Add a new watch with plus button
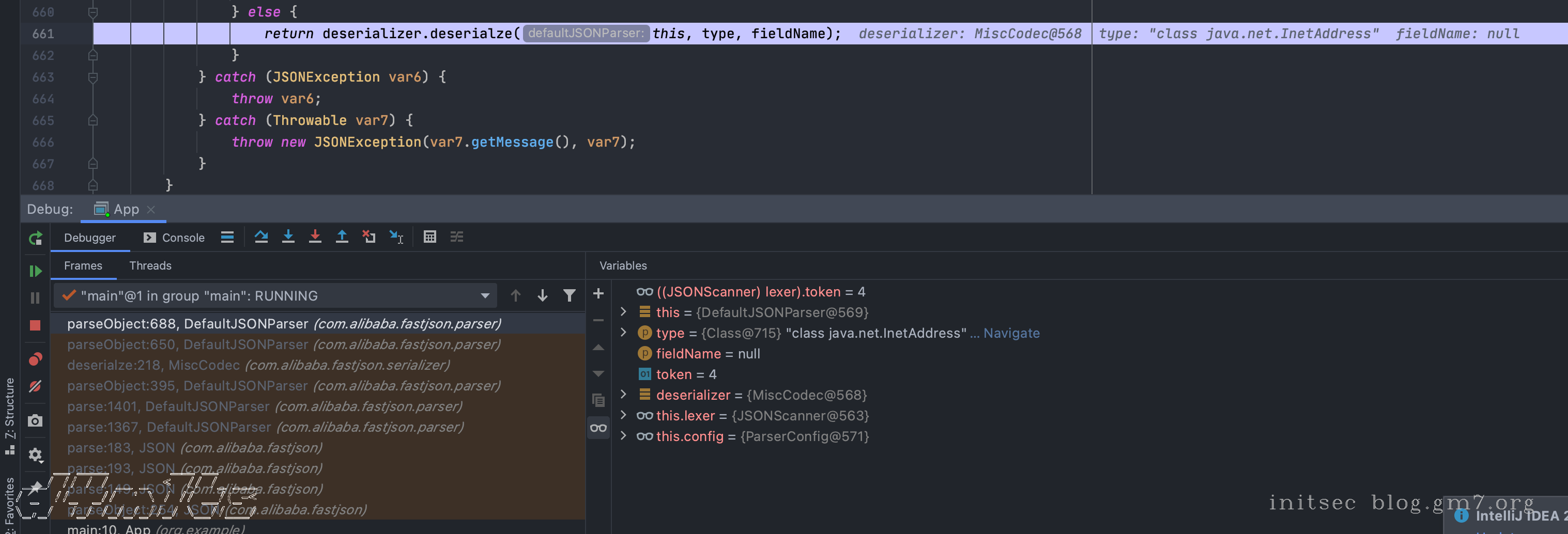This screenshot has height=534, width=1568. [598, 294]
